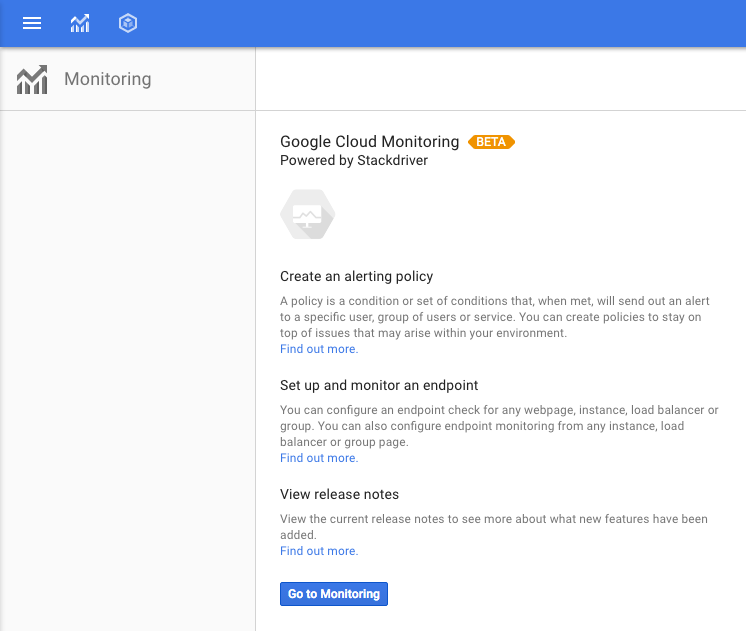Click the hexagon cube icon in top bar
Screen dimensions: 746x631
click(x=127, y=23)
